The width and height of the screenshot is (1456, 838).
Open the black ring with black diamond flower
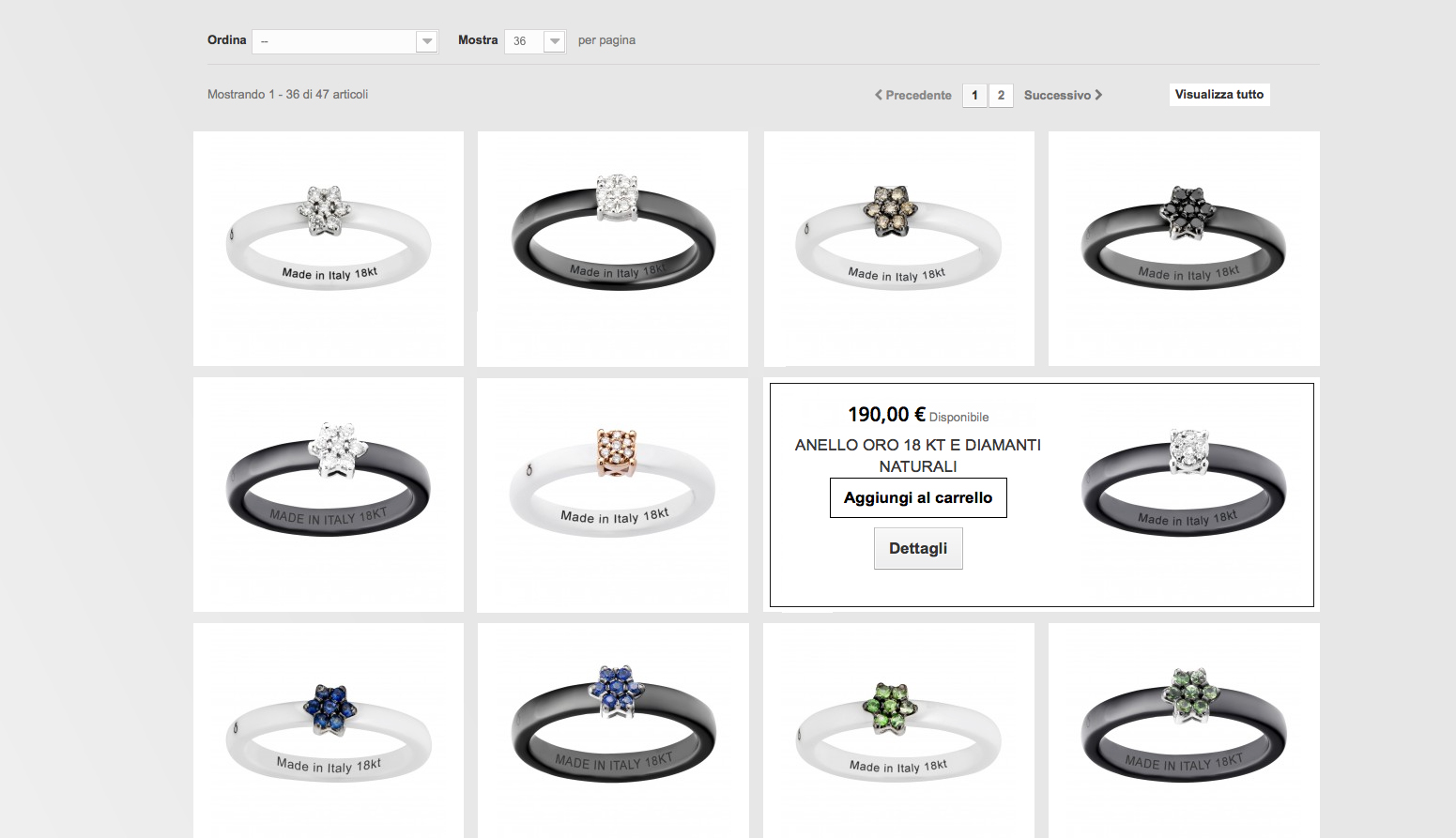pyautogui.click(x=1184, y=249)
